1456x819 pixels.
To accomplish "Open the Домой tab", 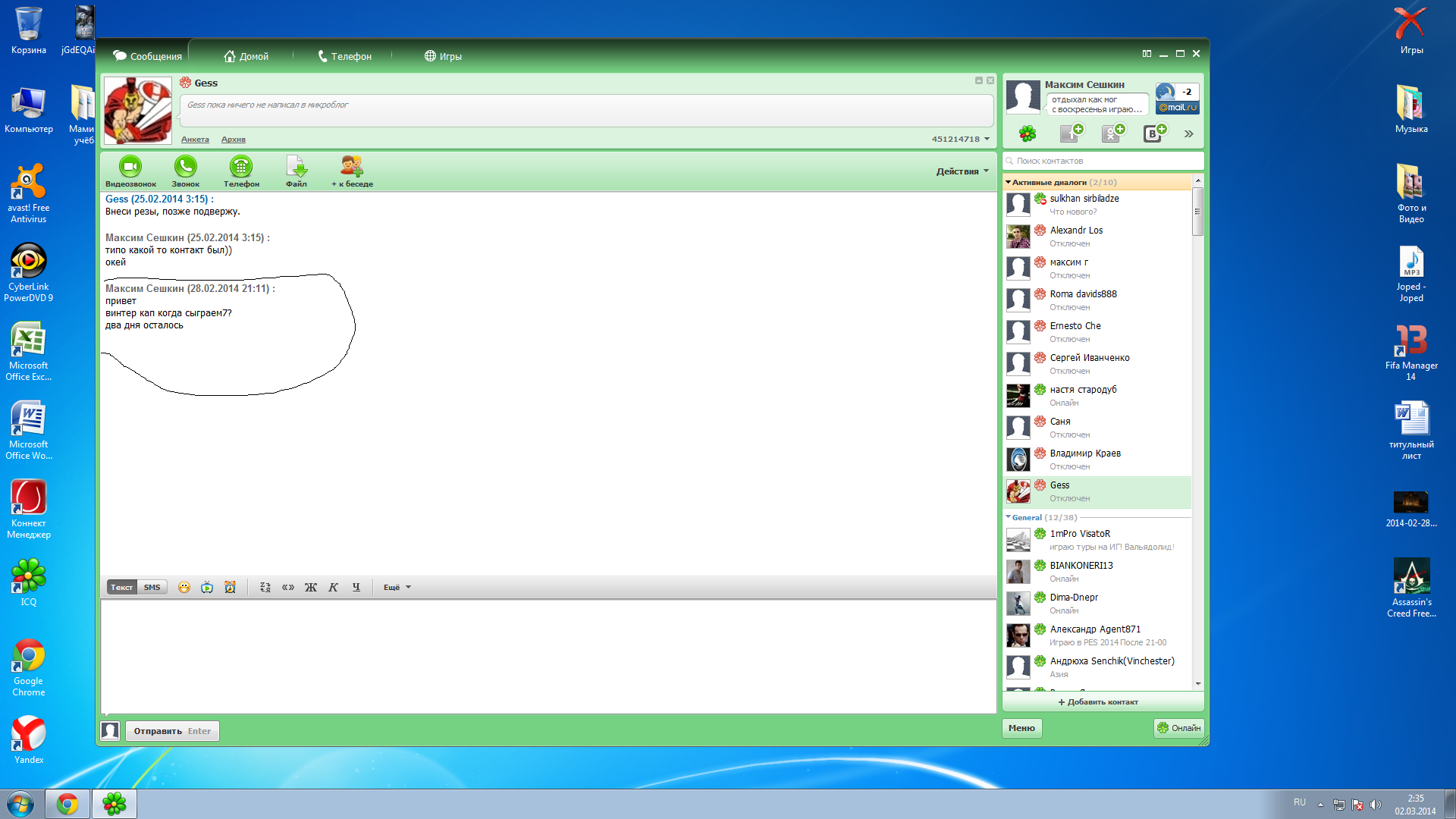I will coord(246,56).
